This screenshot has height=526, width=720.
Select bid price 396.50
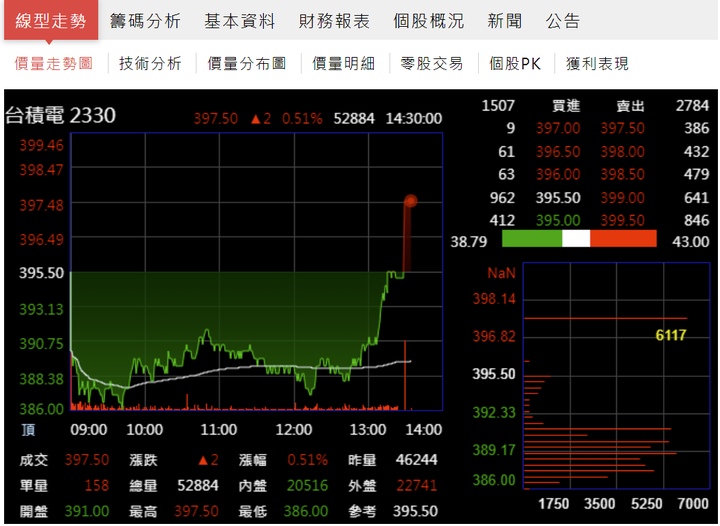click(x=558, y=151)
